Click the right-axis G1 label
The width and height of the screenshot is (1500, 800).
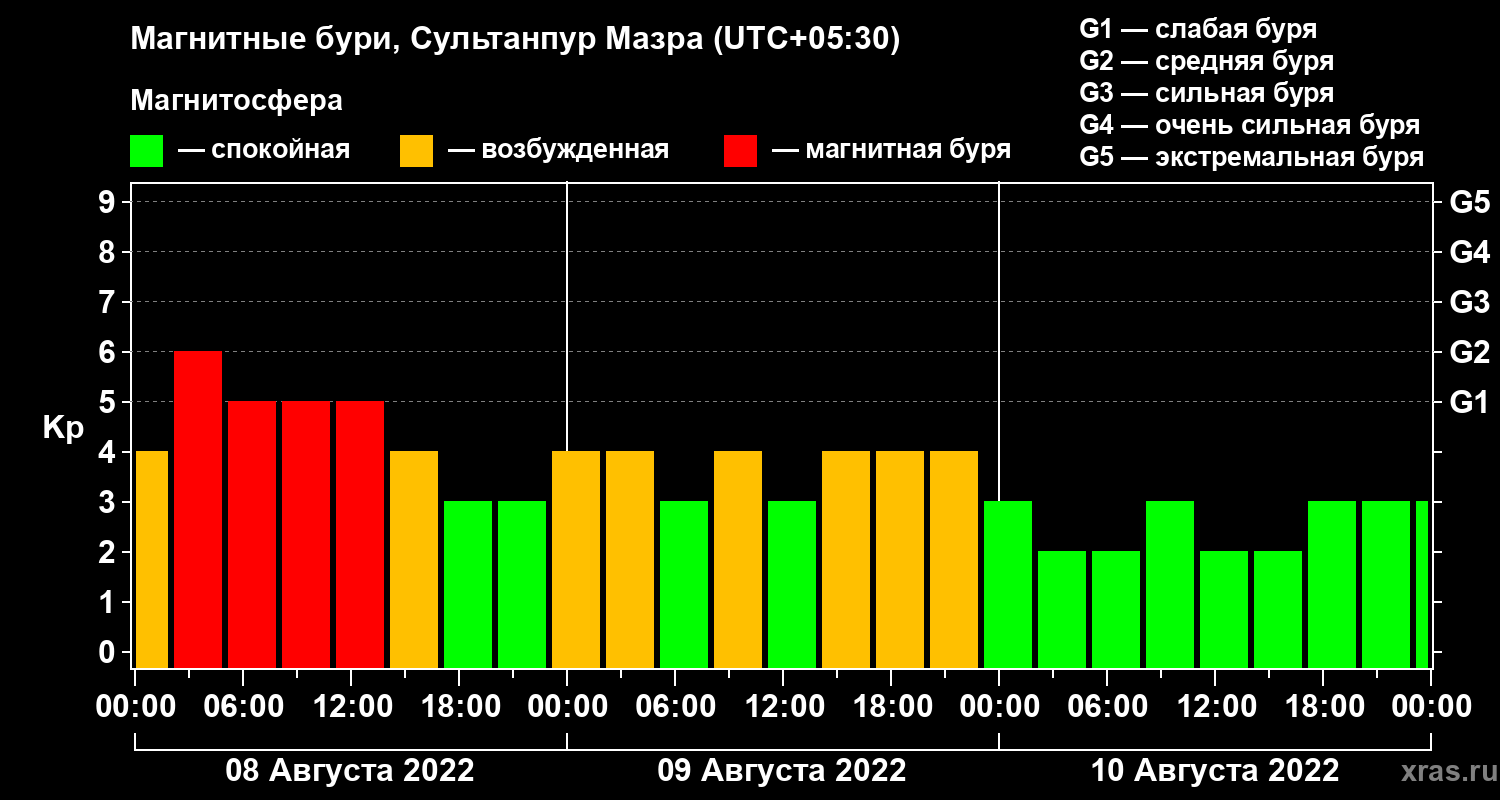pyautogui.click(x=1469, y=402)
